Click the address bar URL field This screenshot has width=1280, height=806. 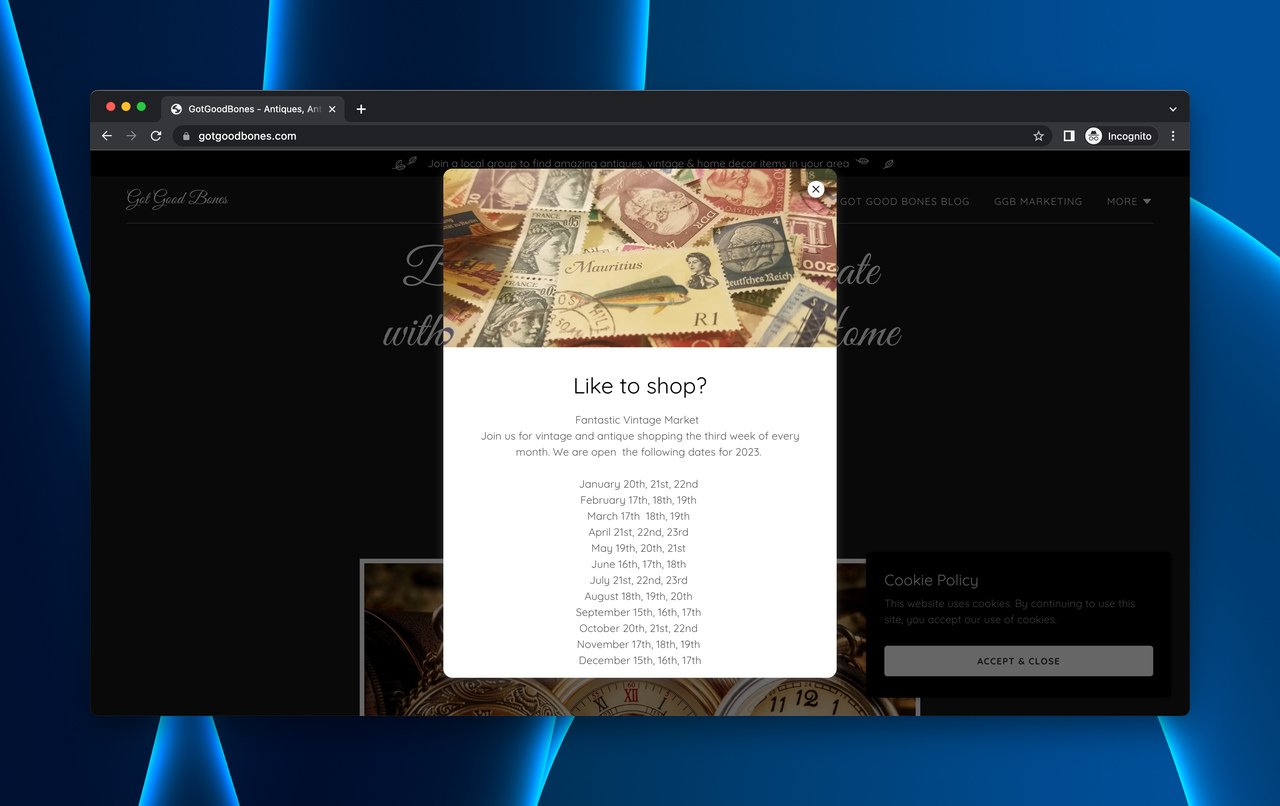coord(610,136)
